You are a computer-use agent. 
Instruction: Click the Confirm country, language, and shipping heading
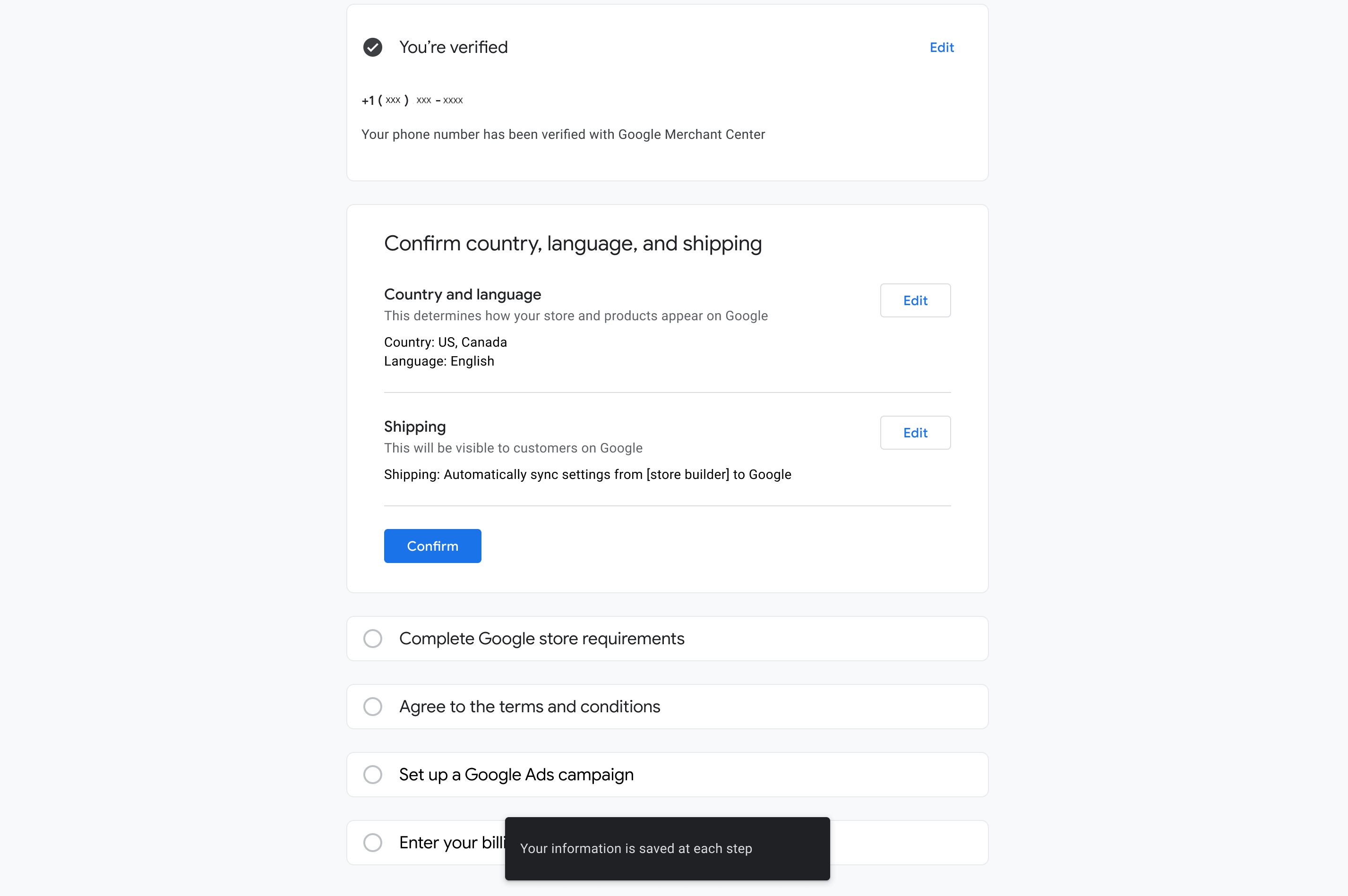coord(573,243)
